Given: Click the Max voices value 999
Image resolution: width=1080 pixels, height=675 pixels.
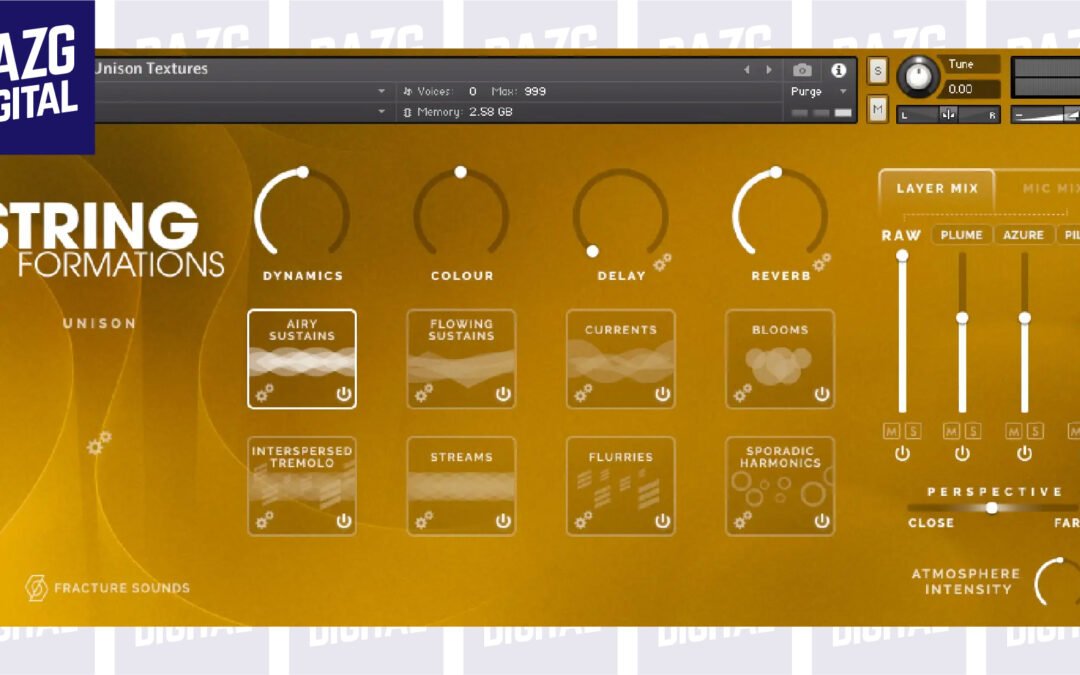Looking at the screenshot, I should point(534,91).
